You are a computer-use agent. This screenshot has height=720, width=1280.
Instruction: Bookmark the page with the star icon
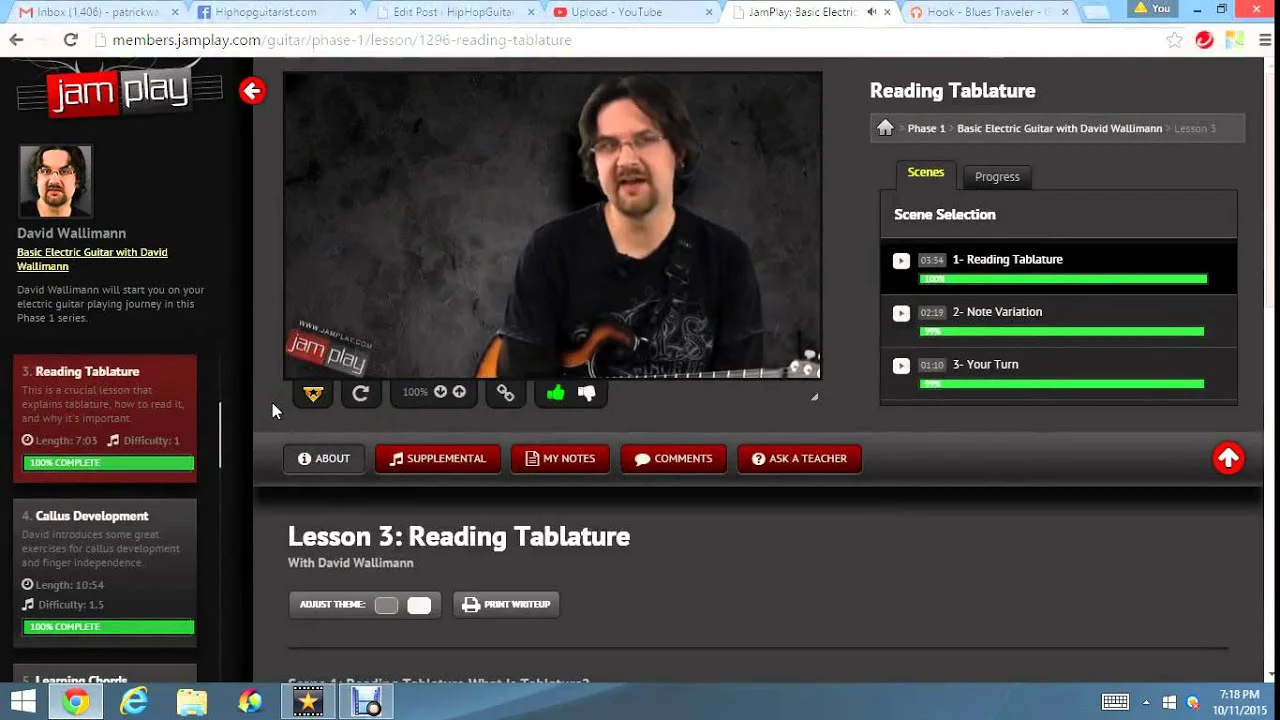click(1175, 40)
